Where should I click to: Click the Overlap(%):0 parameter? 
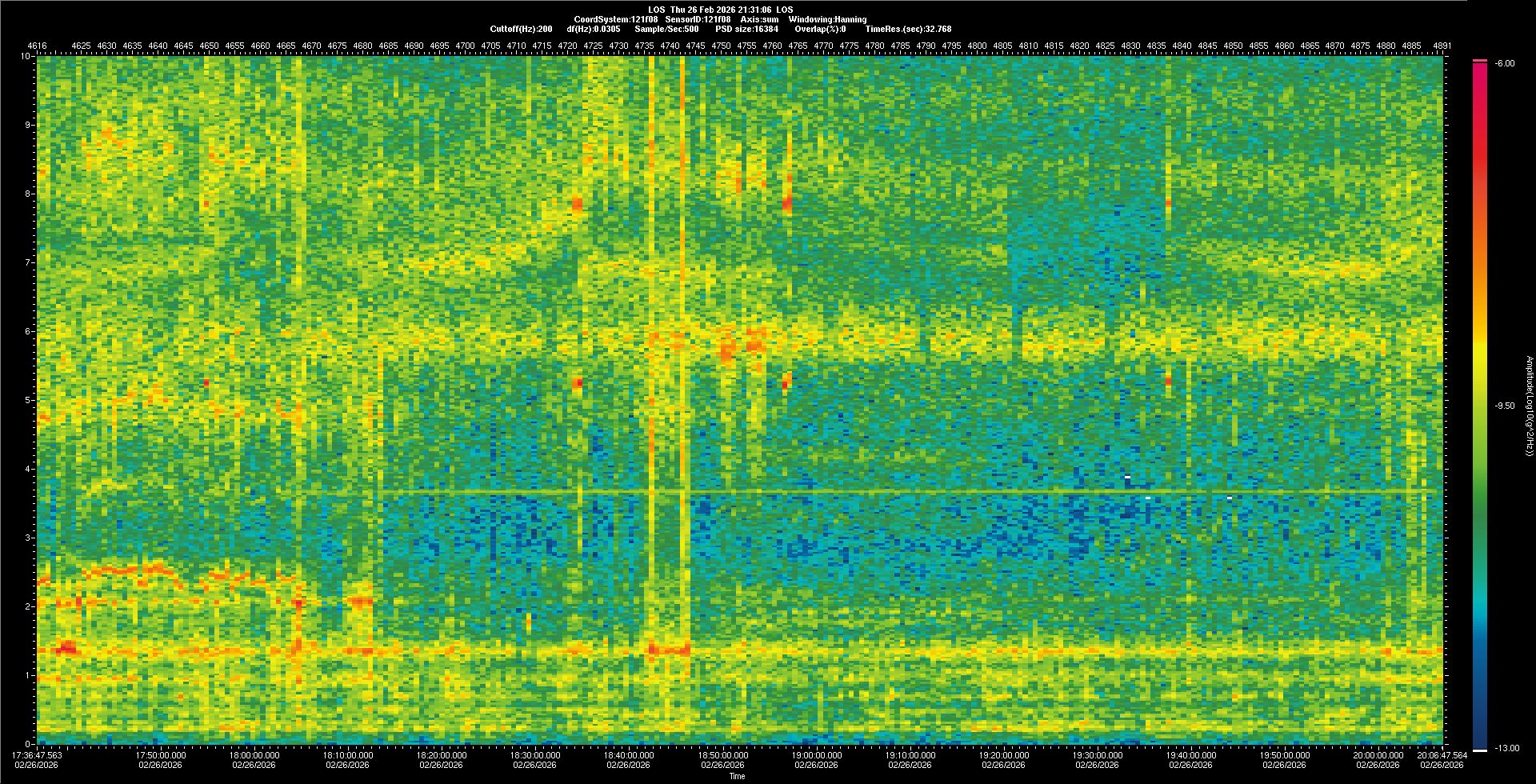(x=820, y=29)
